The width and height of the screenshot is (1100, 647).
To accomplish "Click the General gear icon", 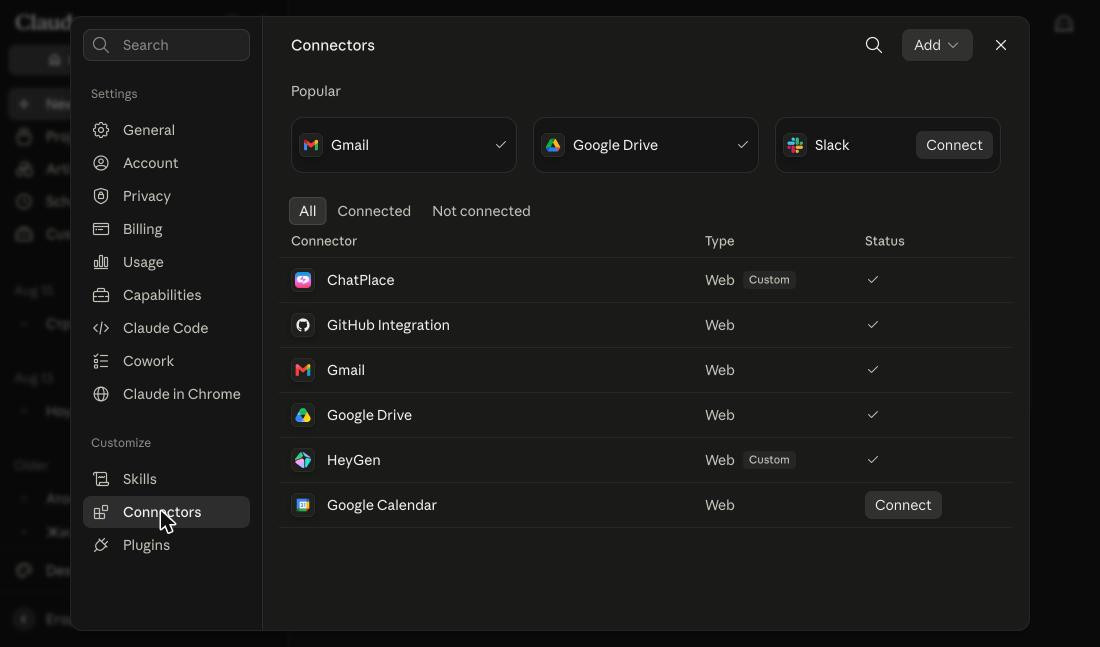I will pos(101,130).
